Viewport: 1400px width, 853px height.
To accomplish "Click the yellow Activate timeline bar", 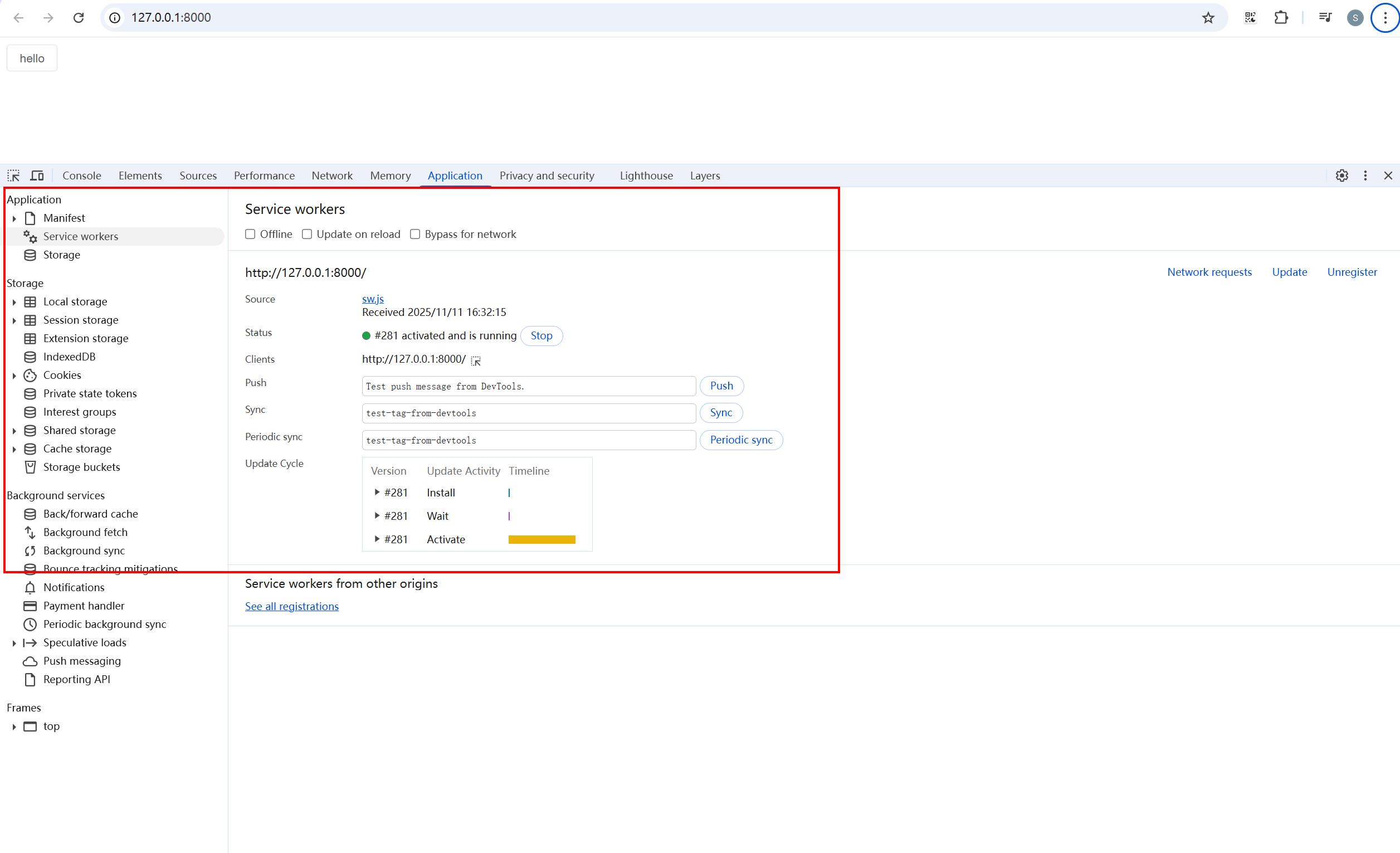I will pyautogui.click(x=542, y=539).
